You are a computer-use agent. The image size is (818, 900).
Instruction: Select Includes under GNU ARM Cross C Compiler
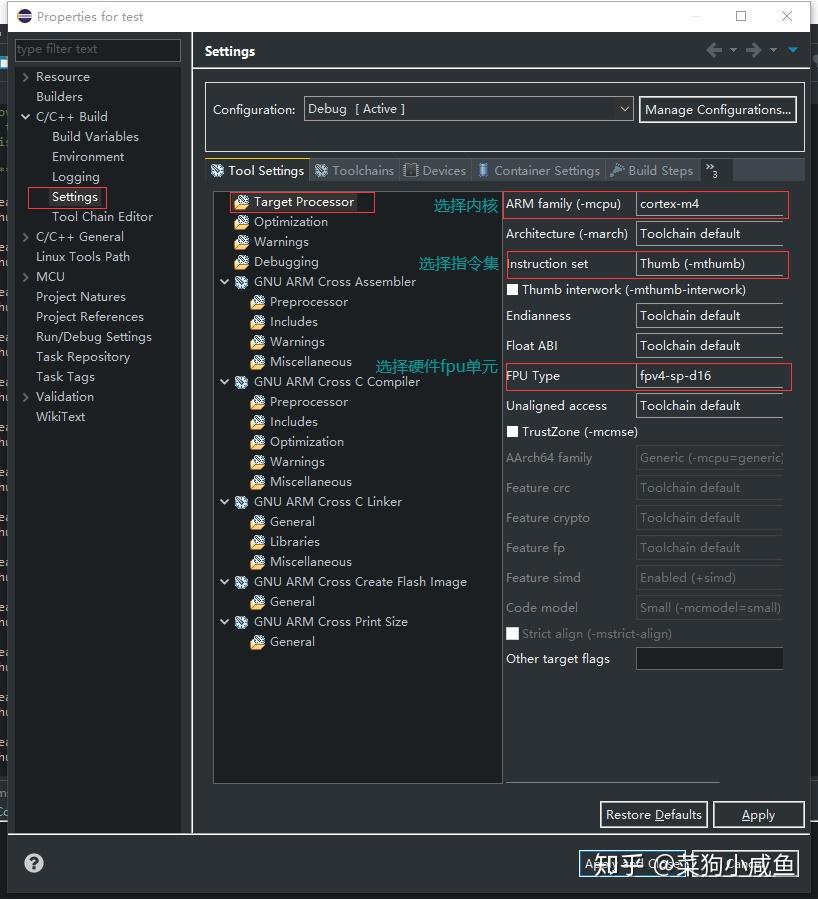coord(292,421)
